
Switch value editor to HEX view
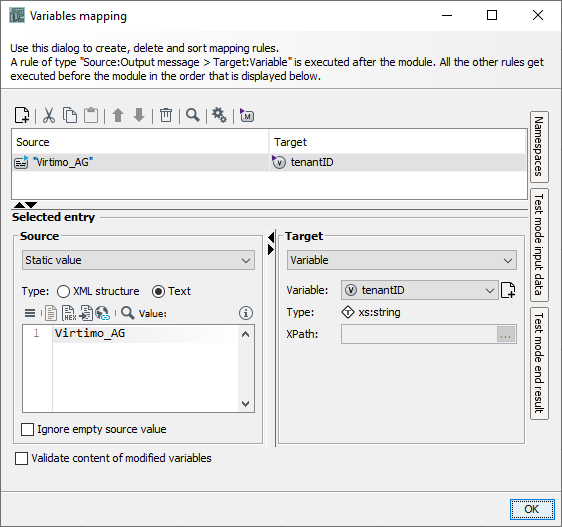coord(69,313)
